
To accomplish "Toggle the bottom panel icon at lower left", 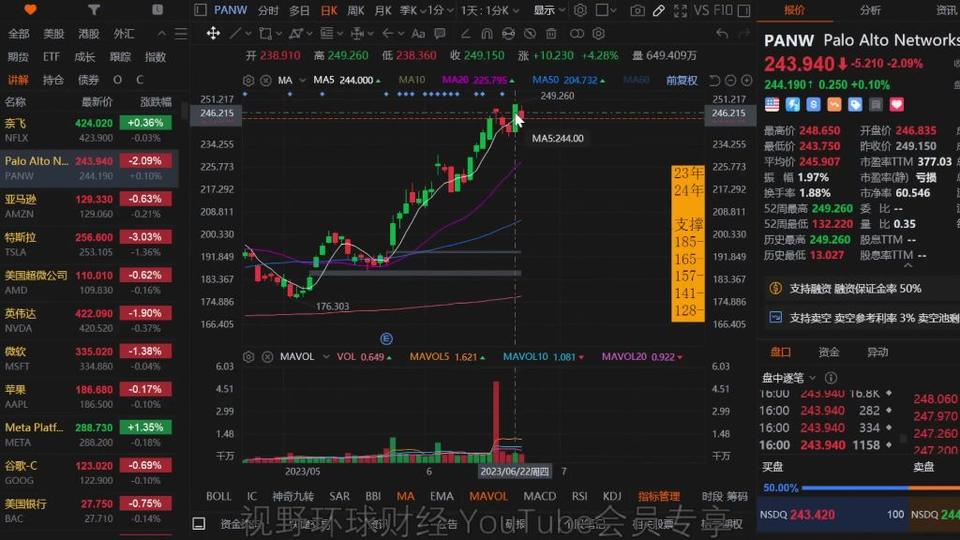I will coord(199,523).
